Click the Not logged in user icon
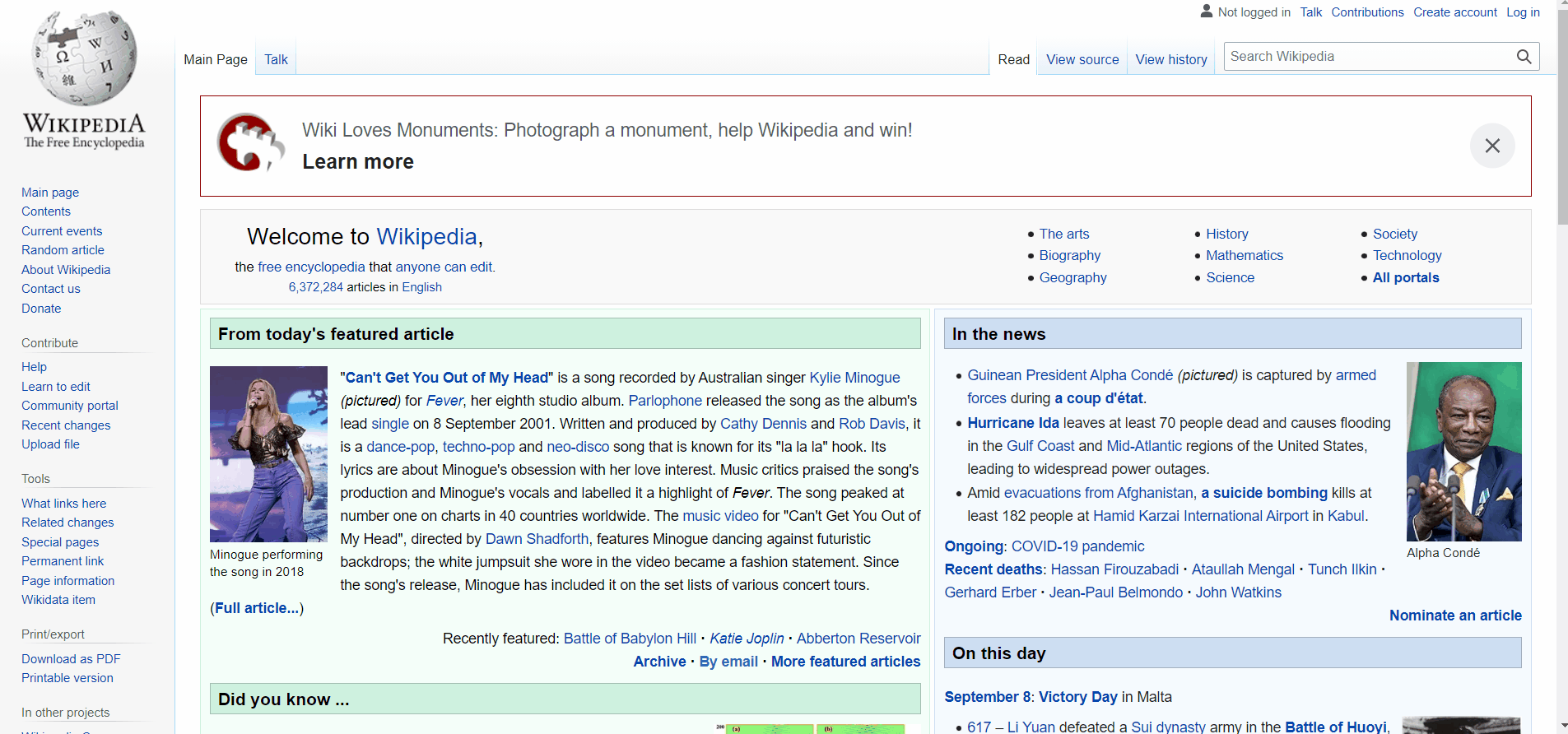The width and height of the screenshot is (1568, 734). pyautogui.click(x=1207, y=12)
